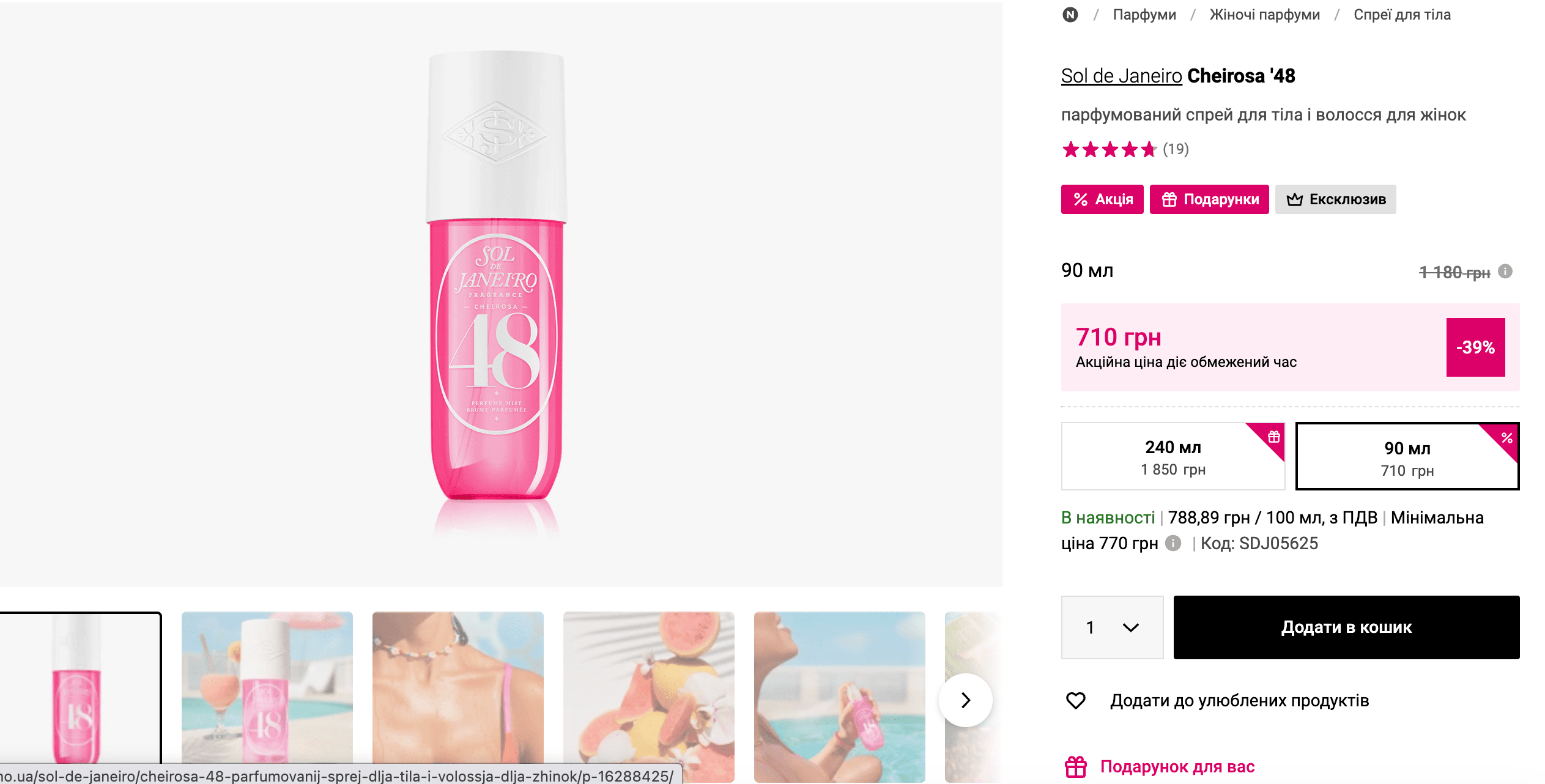Click the heart favorites icon
This screenshot has width=1545, height=784.
(1076, 700)
